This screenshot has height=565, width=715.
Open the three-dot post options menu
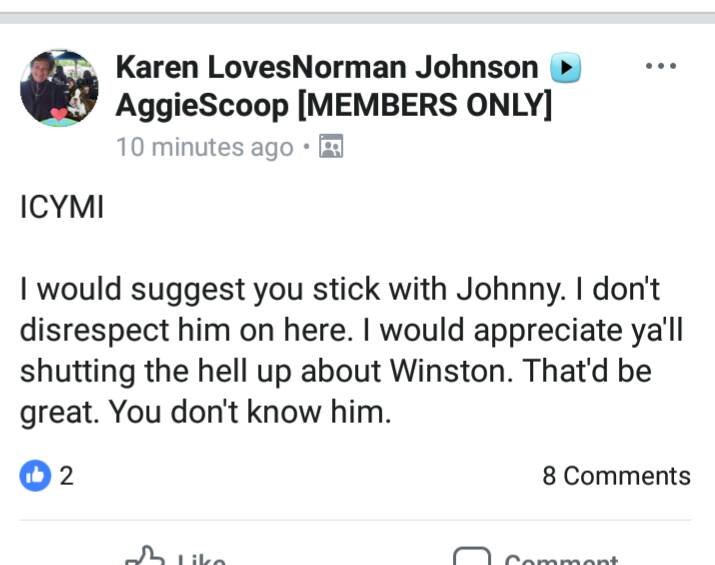[x=661, y=67]
